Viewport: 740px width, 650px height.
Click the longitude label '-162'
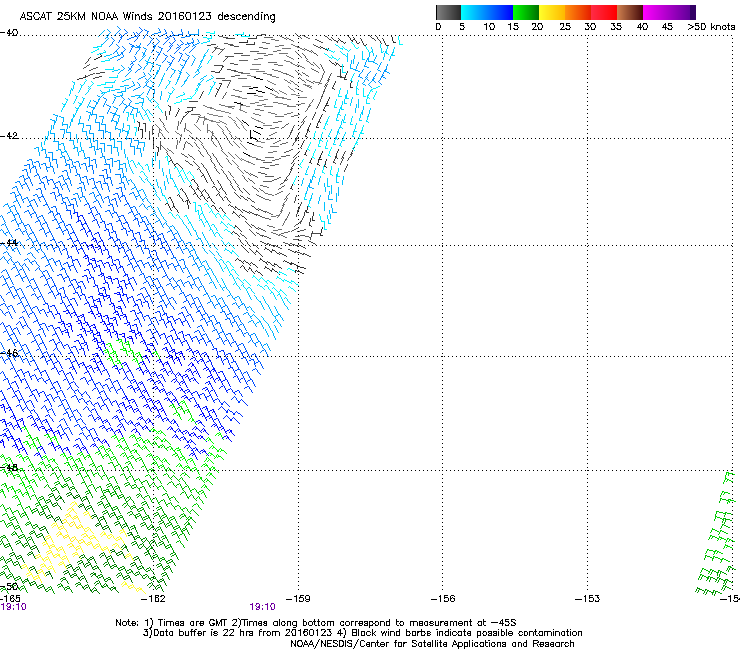point(153,599)
